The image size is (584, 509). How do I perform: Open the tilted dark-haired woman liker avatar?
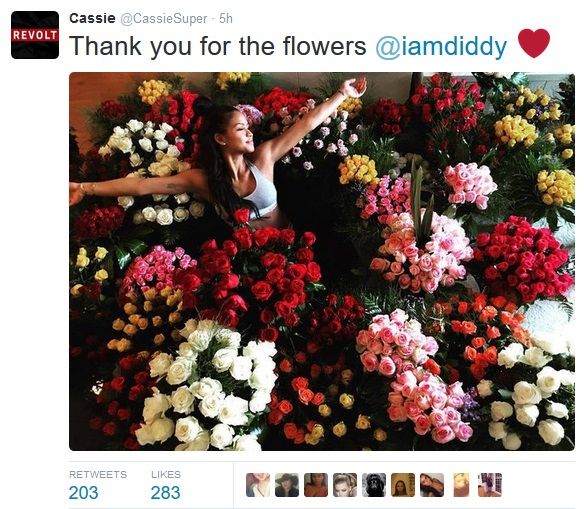432,485
